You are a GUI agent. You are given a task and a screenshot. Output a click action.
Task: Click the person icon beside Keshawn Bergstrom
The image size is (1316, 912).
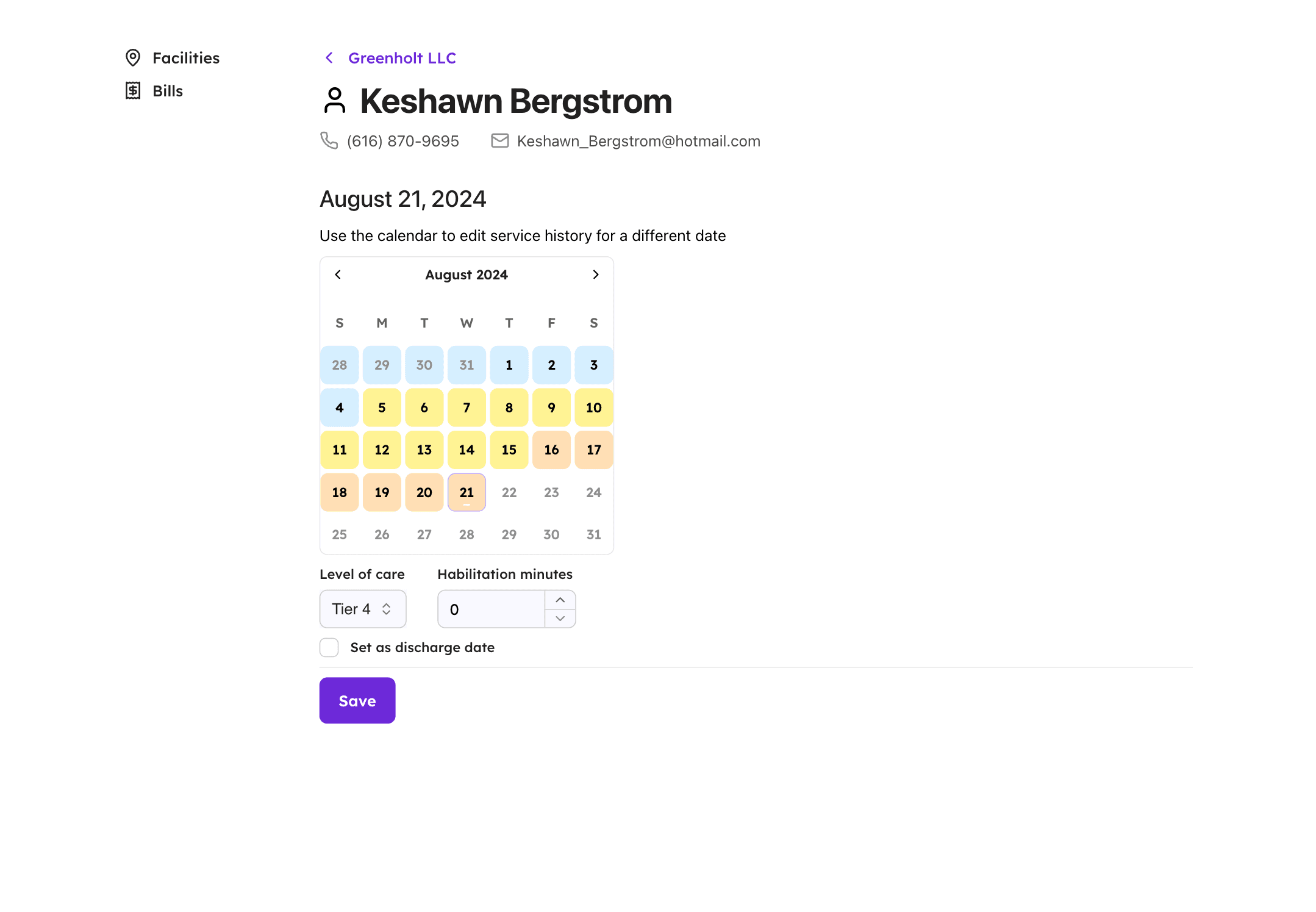[x=335, y=101]
